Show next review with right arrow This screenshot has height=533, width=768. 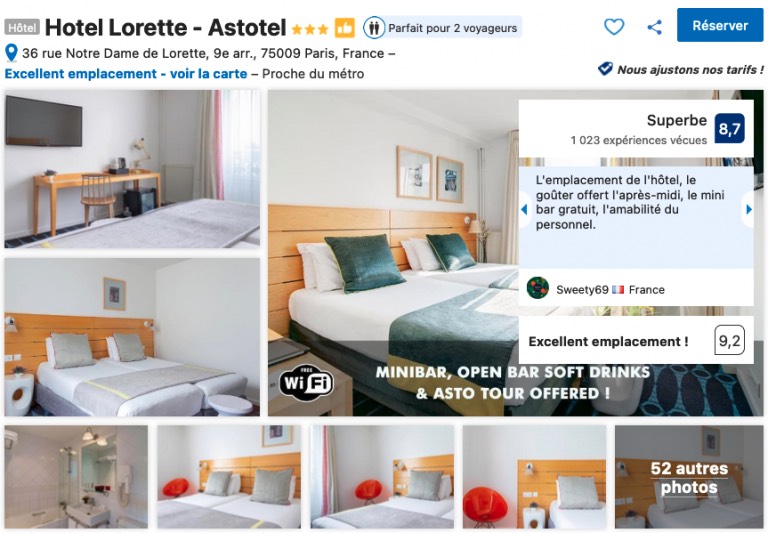[x=748, y=210]
